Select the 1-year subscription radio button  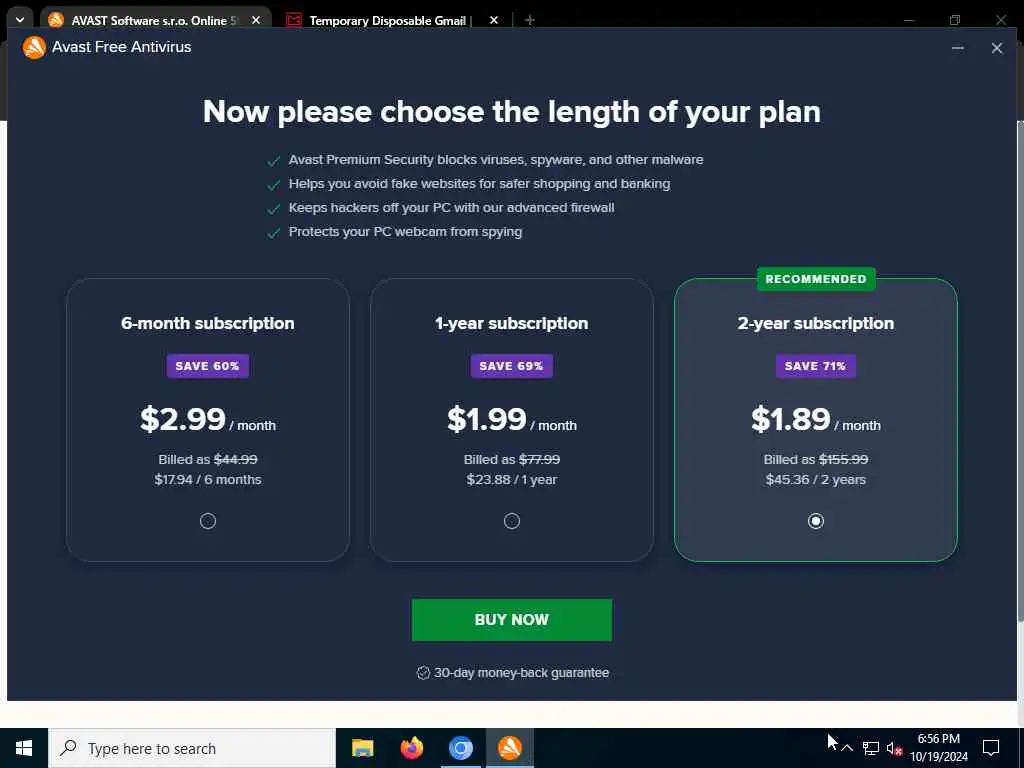512,520
